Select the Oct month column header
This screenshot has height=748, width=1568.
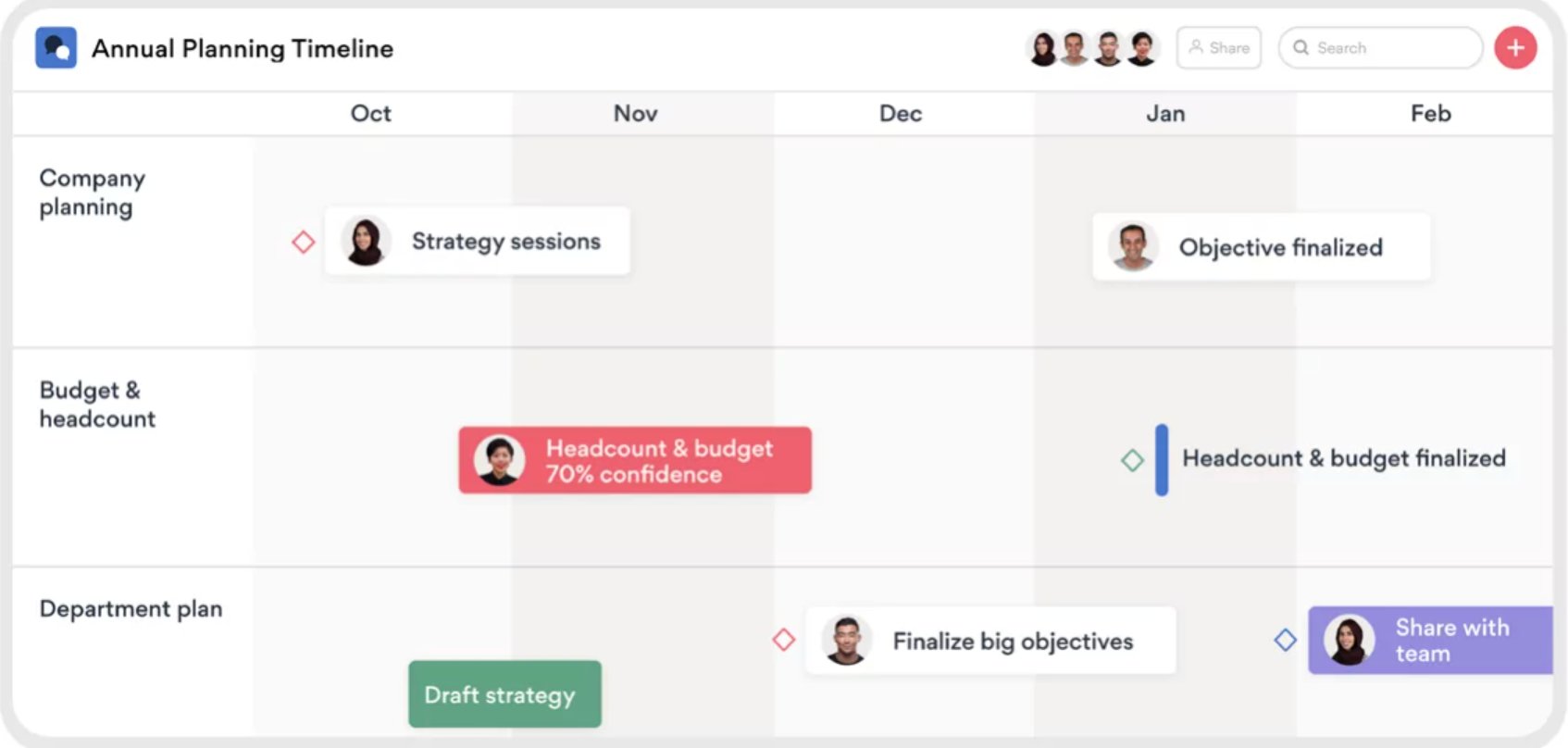(x=371, y=114)
